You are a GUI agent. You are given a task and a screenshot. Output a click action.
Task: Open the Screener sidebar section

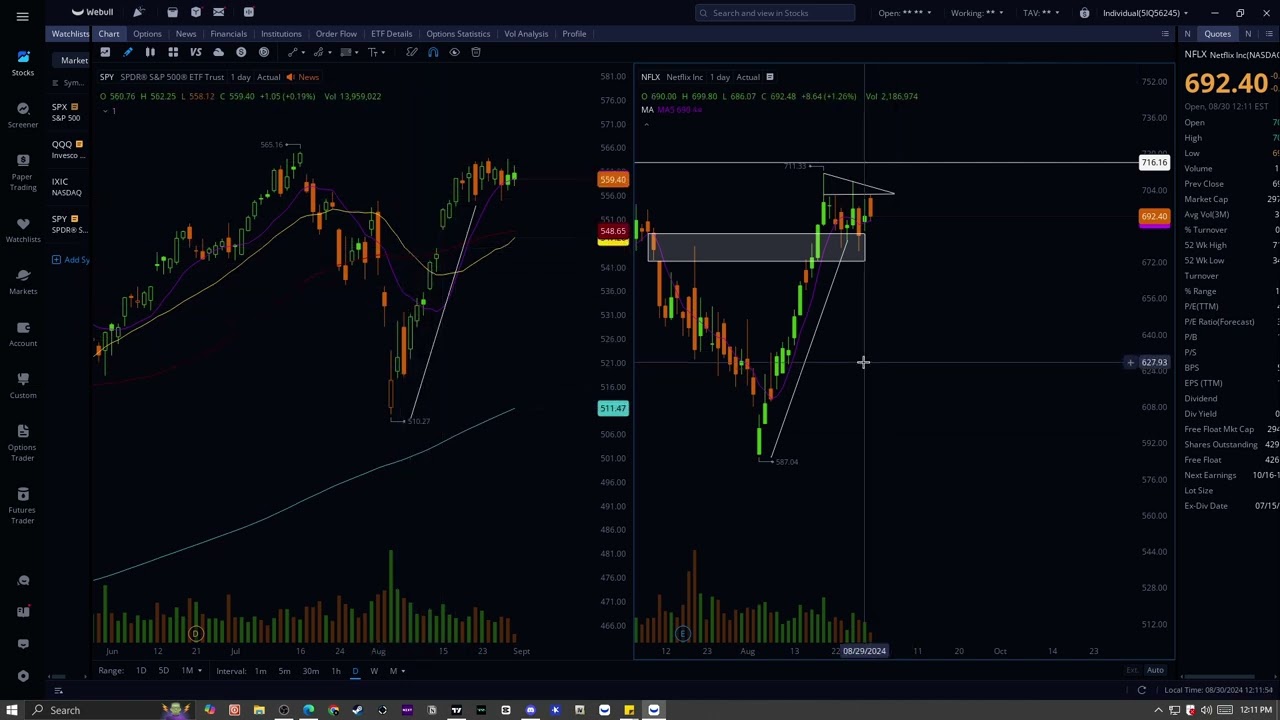tap(22, 115)
